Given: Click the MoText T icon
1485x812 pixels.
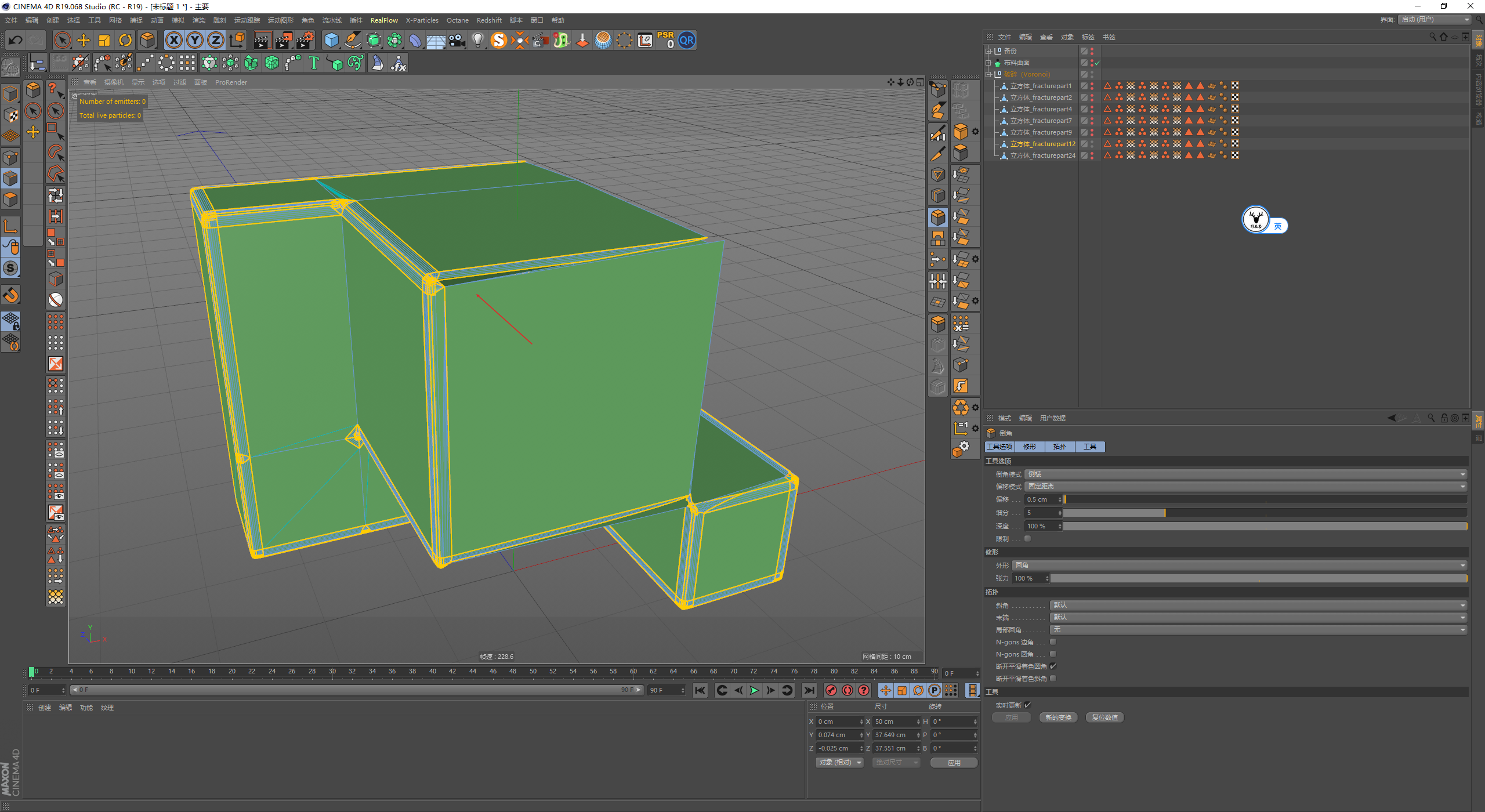Looking at the screenshot, I should tap(314, 63).
